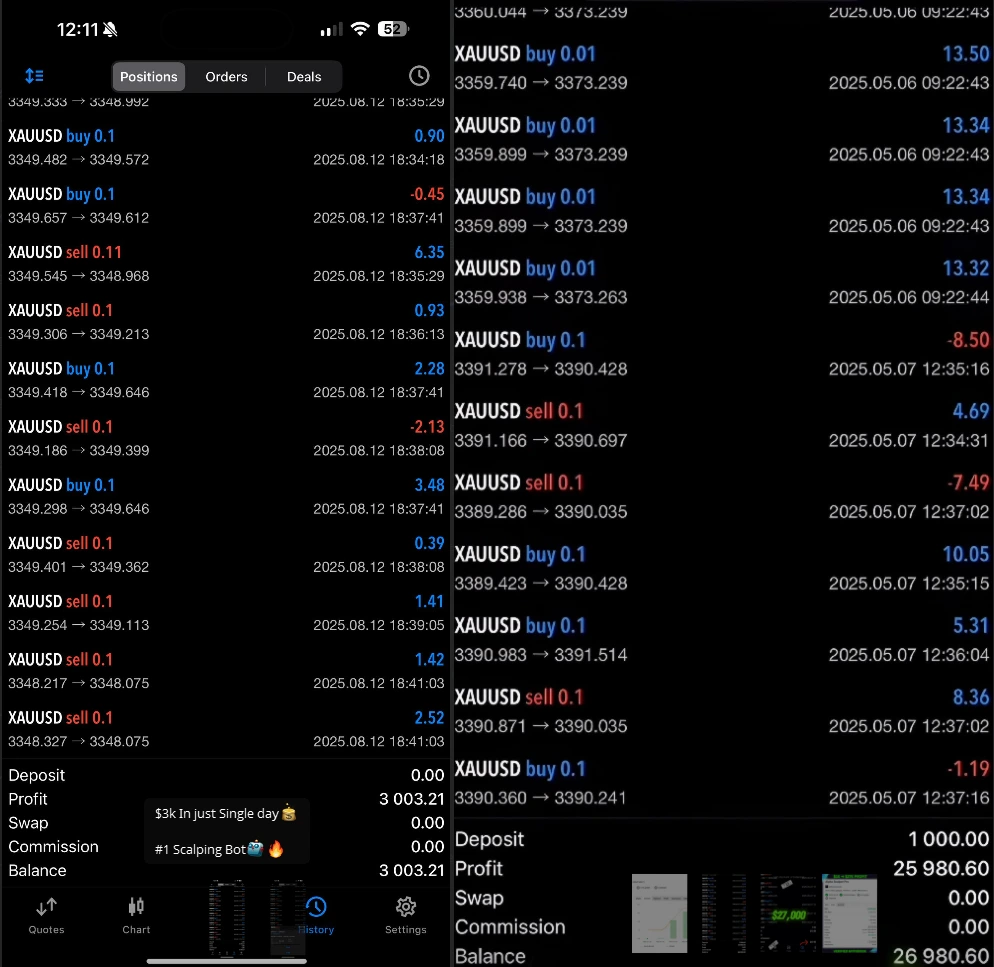Open the $27,000 thumbnail image
Viewport: 994px width, 967px height.
tap(788, 913)
